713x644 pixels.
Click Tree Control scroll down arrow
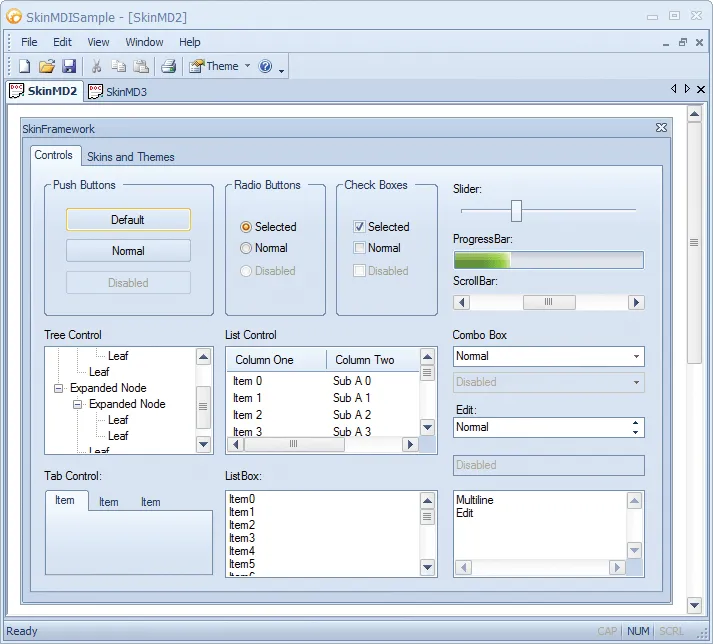(203, 444)
